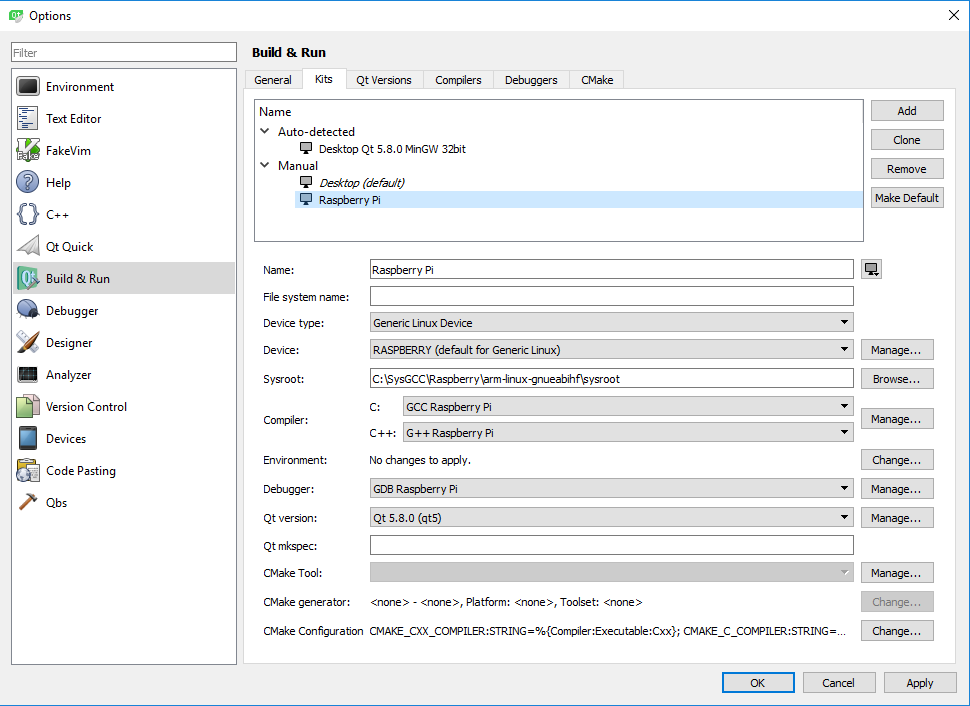
Task: Click the Make Default button
Action: pos(907,198)
